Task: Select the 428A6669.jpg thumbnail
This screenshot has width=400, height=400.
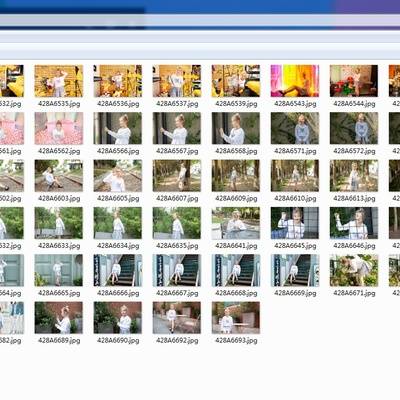Action: [295, 270]
